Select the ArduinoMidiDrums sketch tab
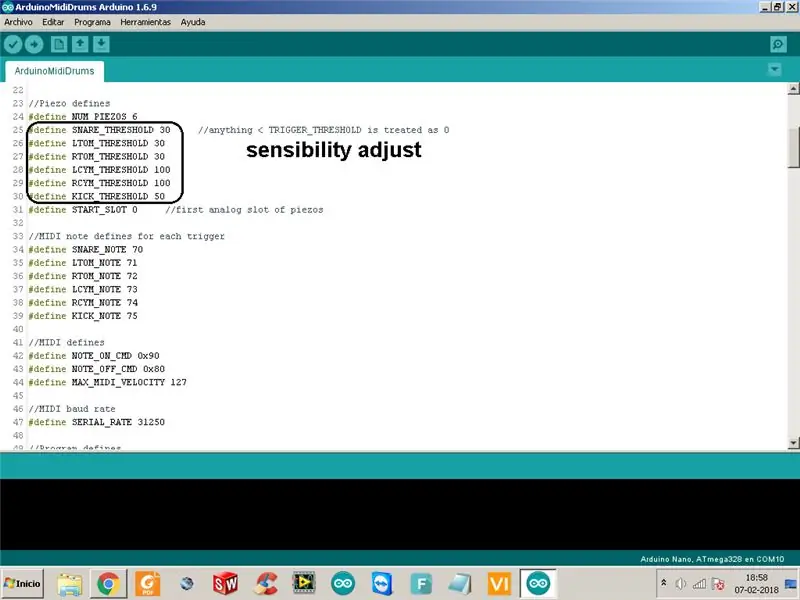The height and width of the screenshot is (600, 800). pos(54,71)
